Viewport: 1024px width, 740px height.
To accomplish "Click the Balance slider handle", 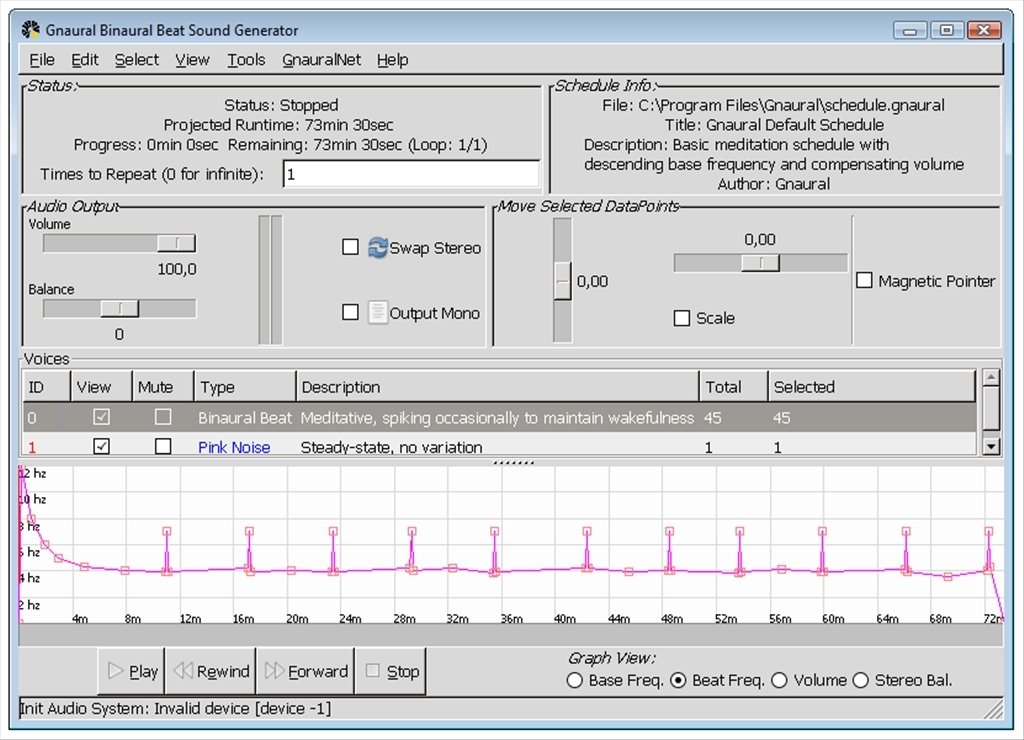I will (x=120, y=308).
